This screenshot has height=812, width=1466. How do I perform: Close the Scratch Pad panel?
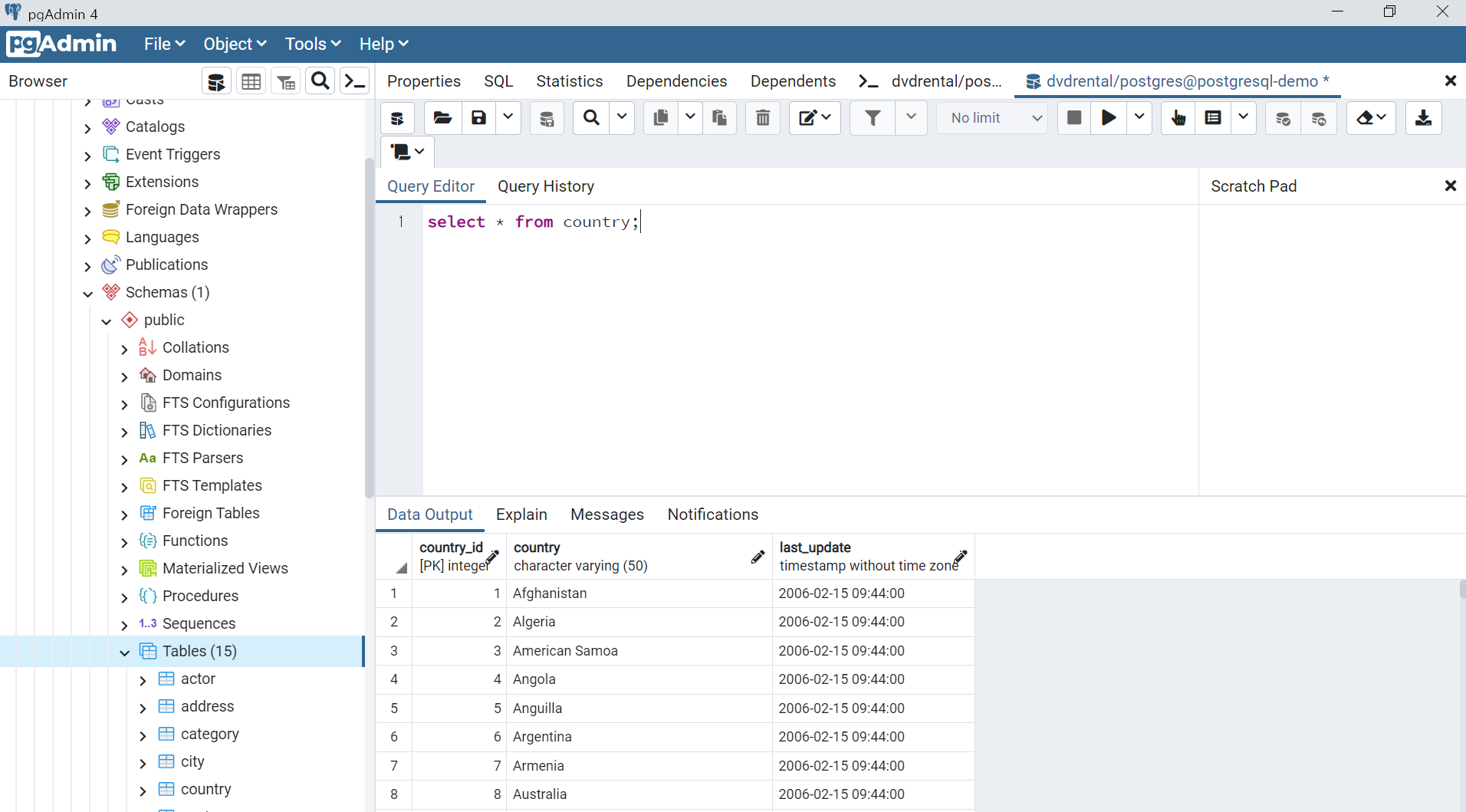coord(1450,186)
